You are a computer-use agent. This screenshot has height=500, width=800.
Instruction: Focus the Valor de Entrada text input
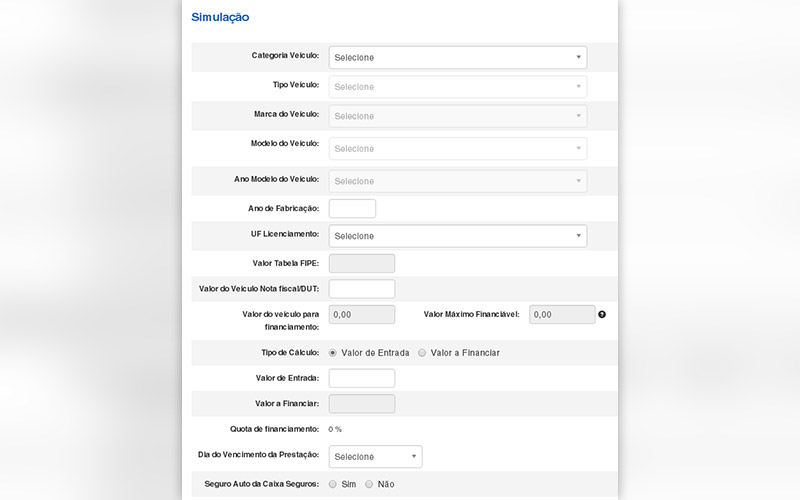point(361,378)
